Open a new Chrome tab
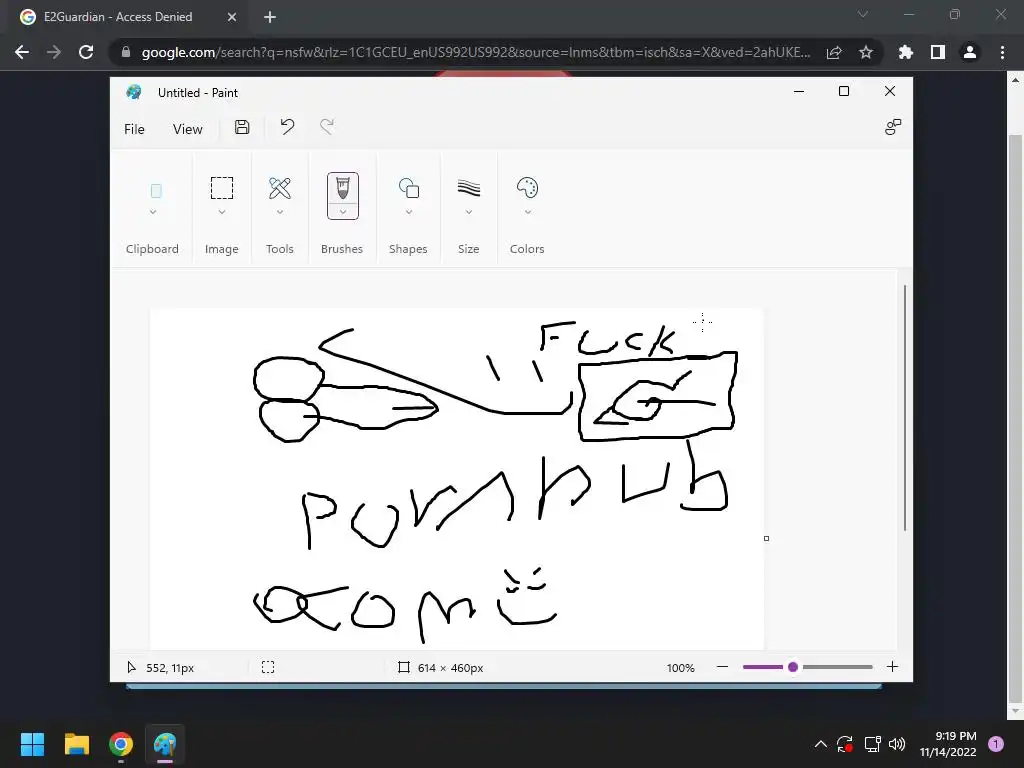The height and width of the screenshot is (768, 1024). tap(270, 17)
